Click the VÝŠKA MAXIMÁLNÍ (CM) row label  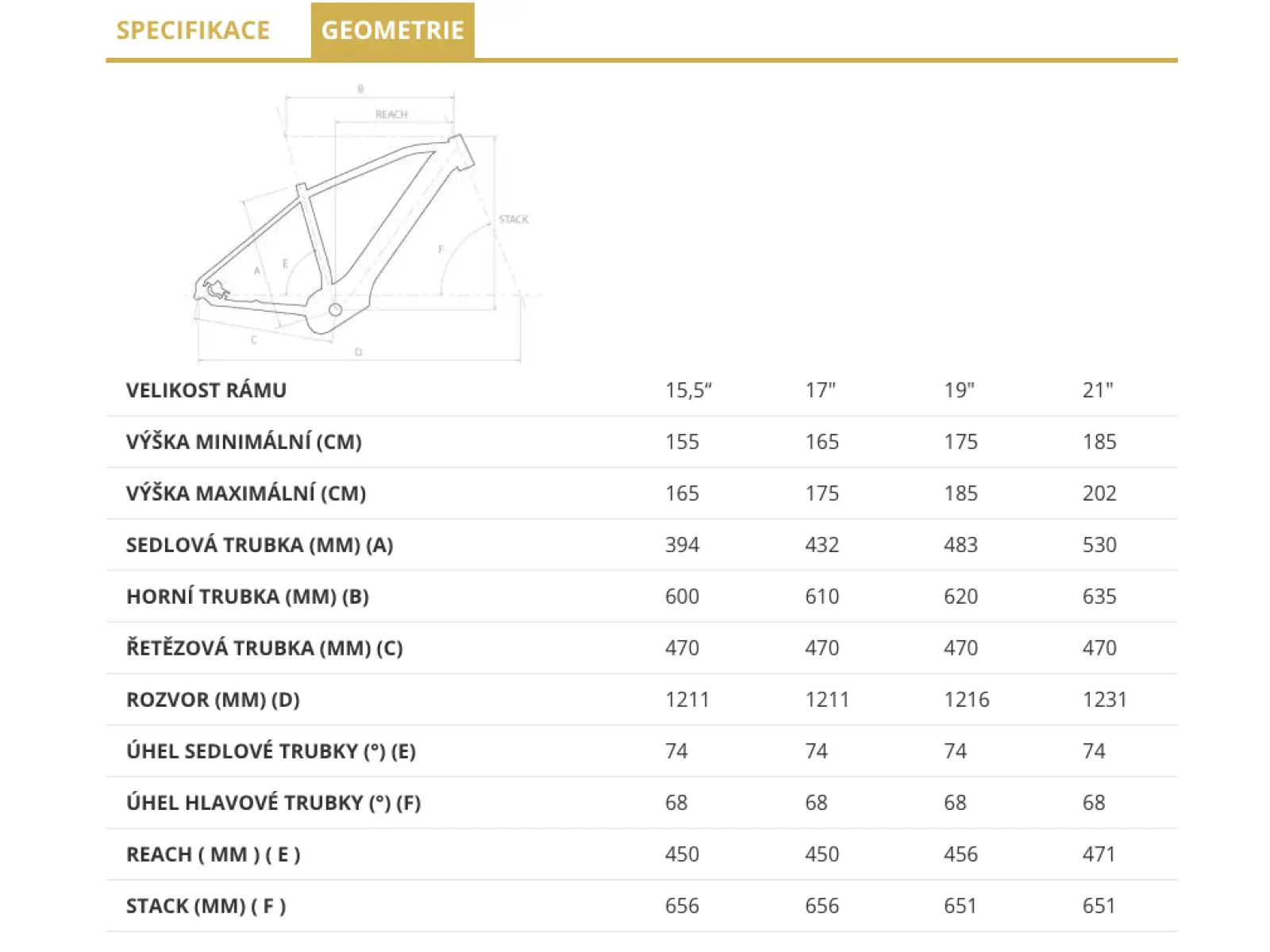246,493
